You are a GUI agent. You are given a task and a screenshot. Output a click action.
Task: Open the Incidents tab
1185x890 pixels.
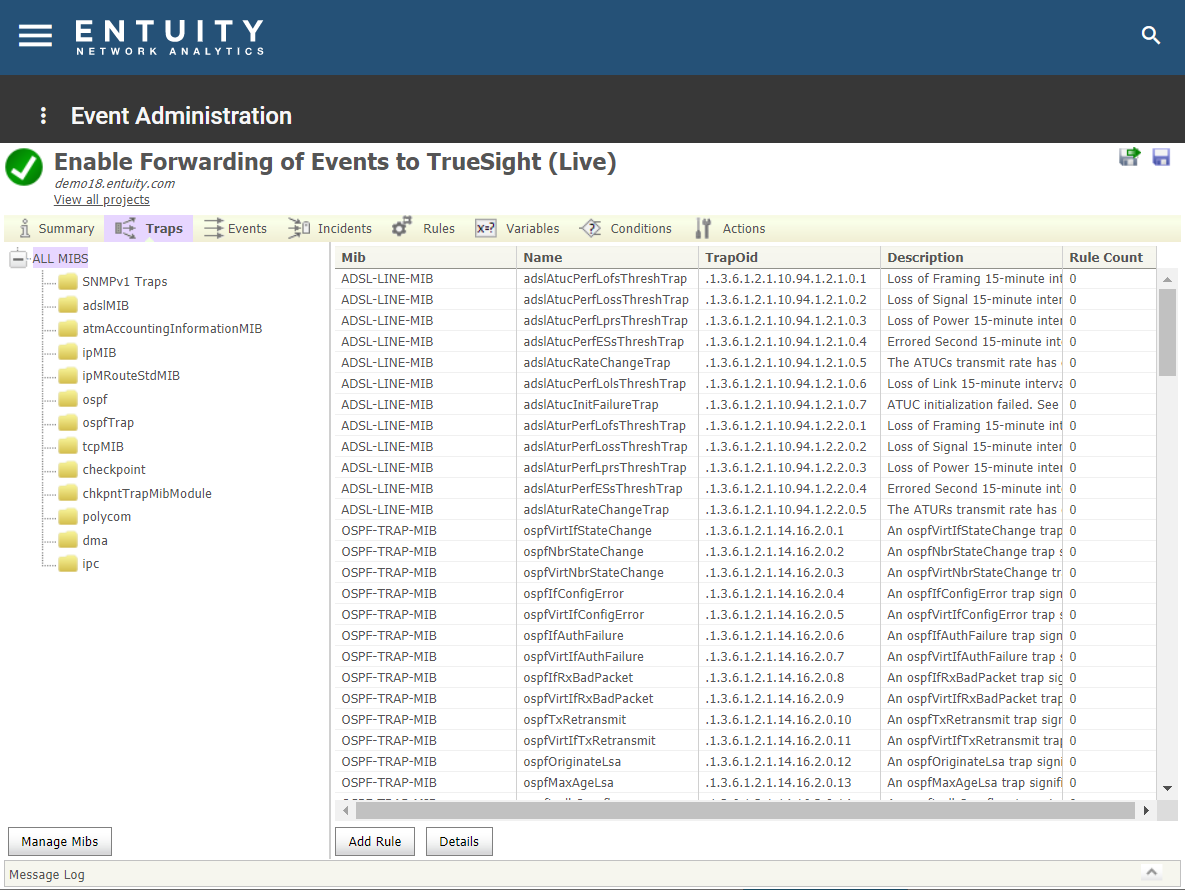point(330,228)
